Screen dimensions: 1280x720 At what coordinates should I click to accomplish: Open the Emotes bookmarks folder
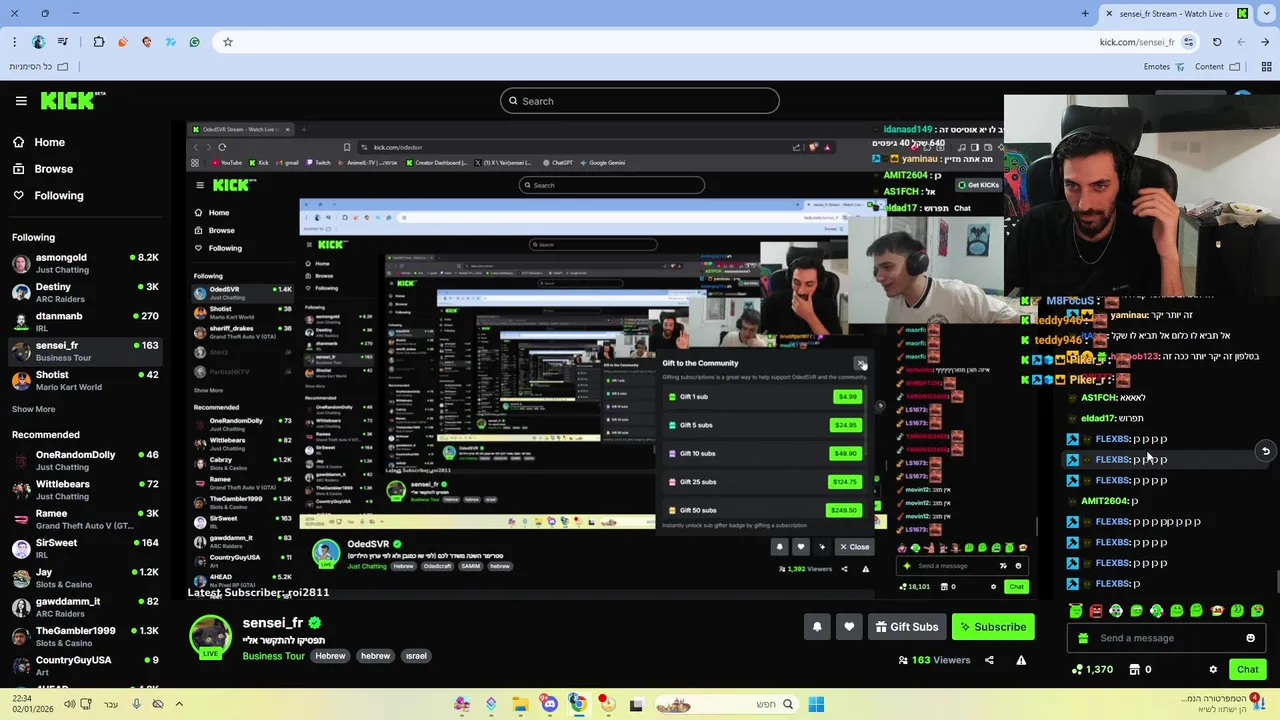pyautogui.click(x=1165, y=67)
